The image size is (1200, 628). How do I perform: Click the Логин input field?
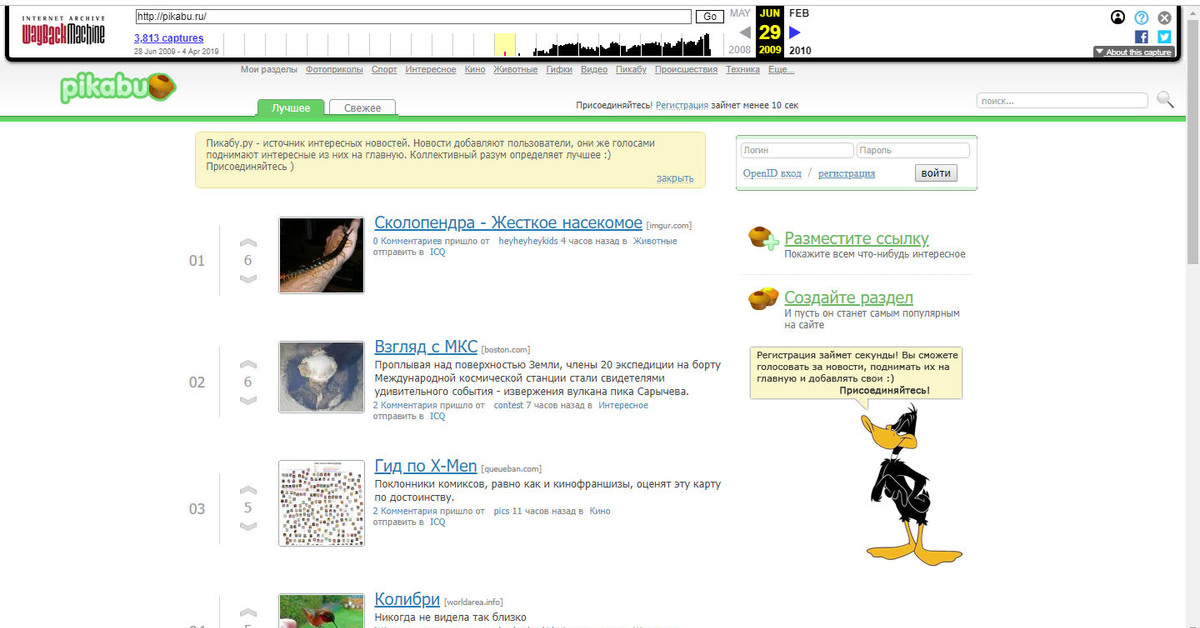[796, 150]
